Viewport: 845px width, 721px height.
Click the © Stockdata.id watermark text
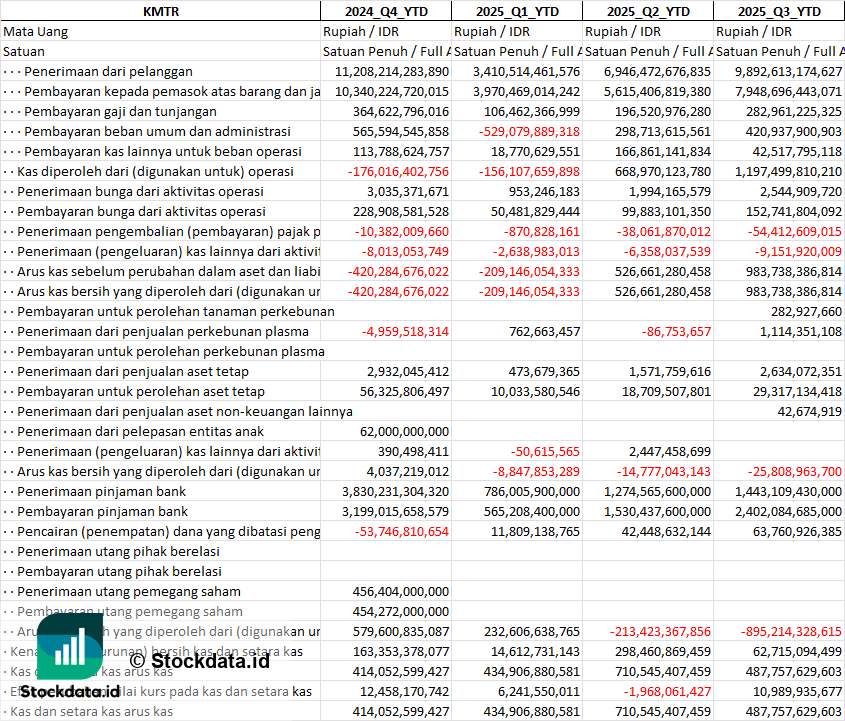(x=199, y=660)
